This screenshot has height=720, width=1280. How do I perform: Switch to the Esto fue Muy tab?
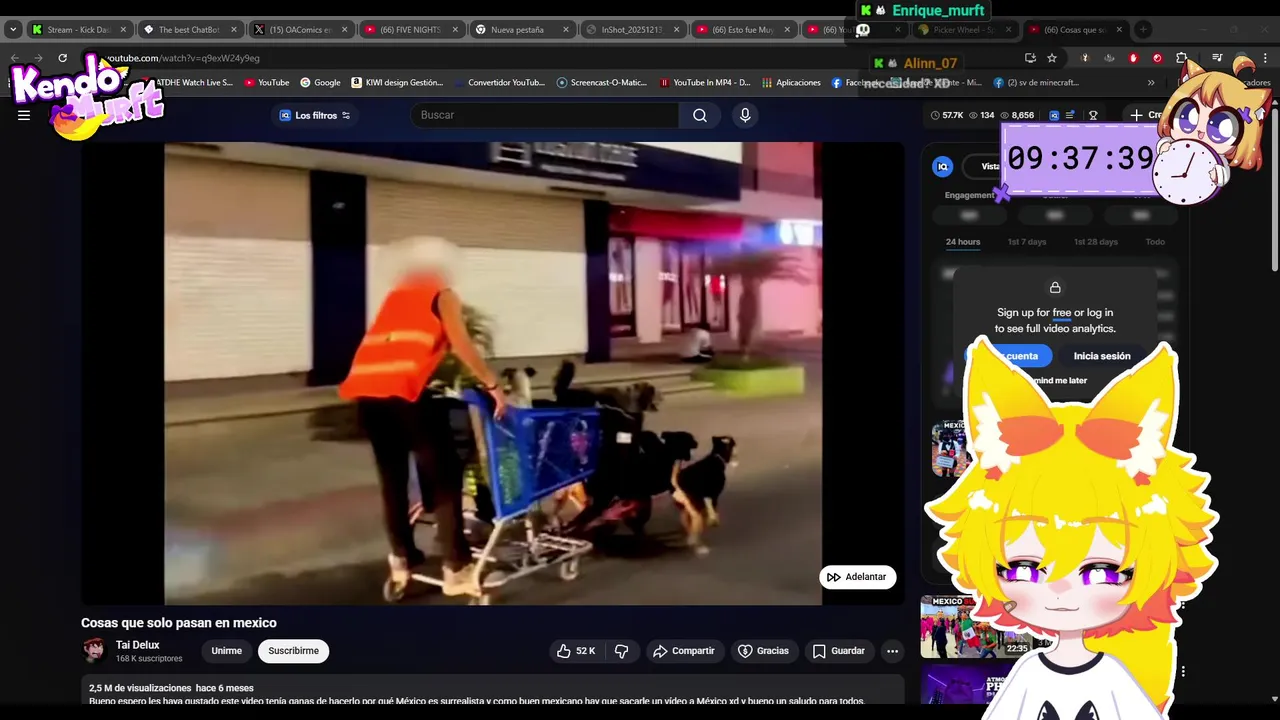coord(745,30)
